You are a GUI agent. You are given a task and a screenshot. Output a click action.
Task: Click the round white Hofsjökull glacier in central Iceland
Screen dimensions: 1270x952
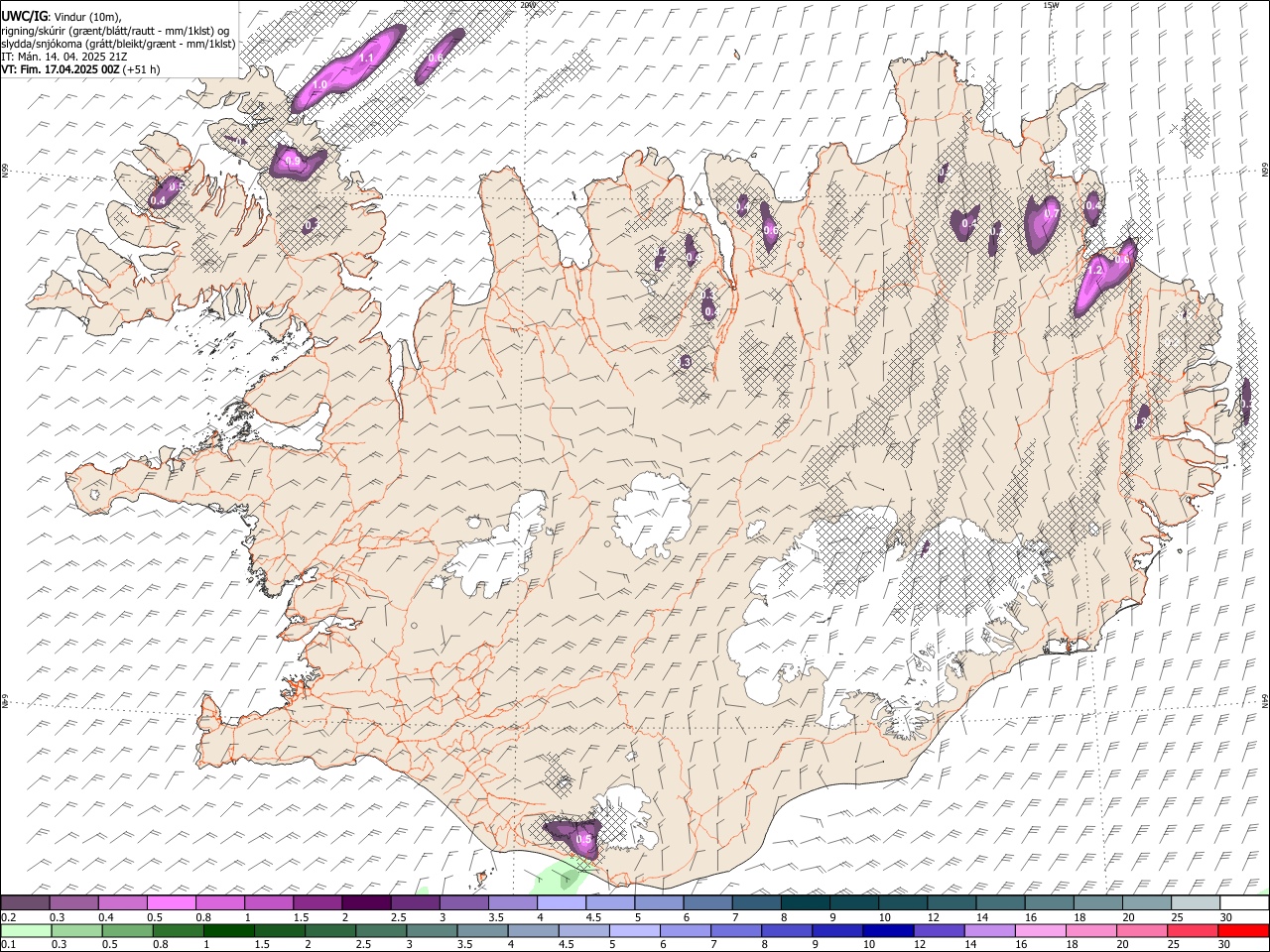[652, 516]
